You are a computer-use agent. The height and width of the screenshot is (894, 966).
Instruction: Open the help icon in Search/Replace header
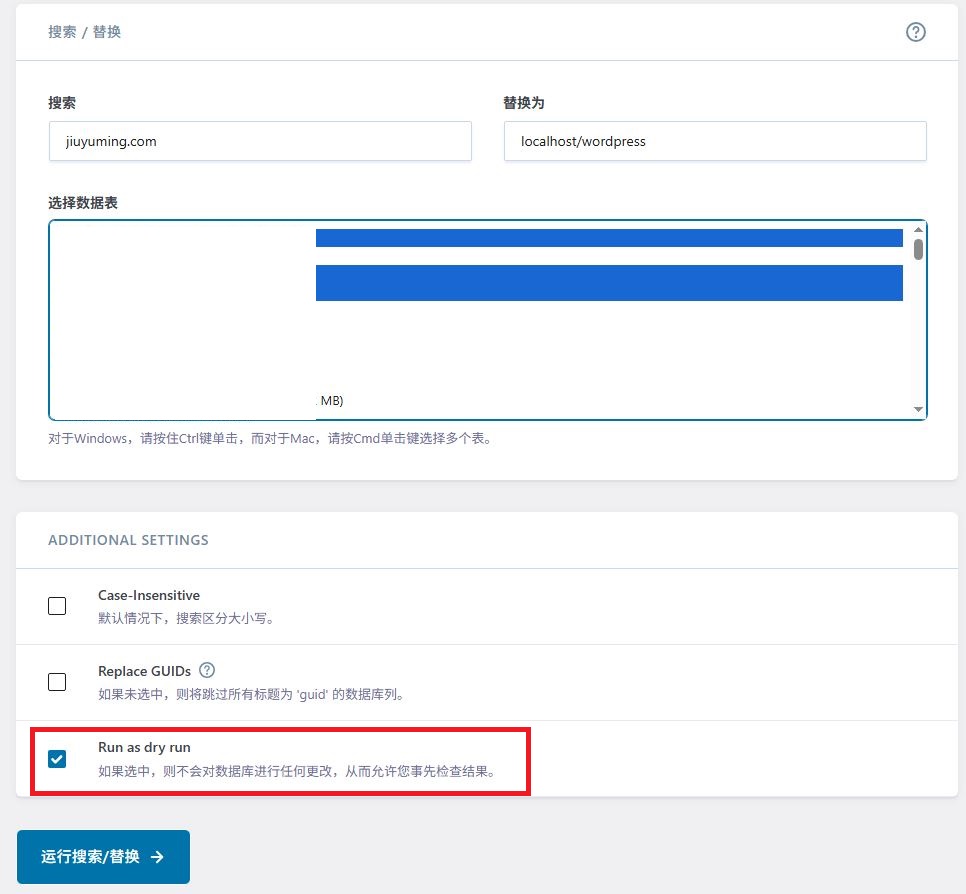point(915,32)
